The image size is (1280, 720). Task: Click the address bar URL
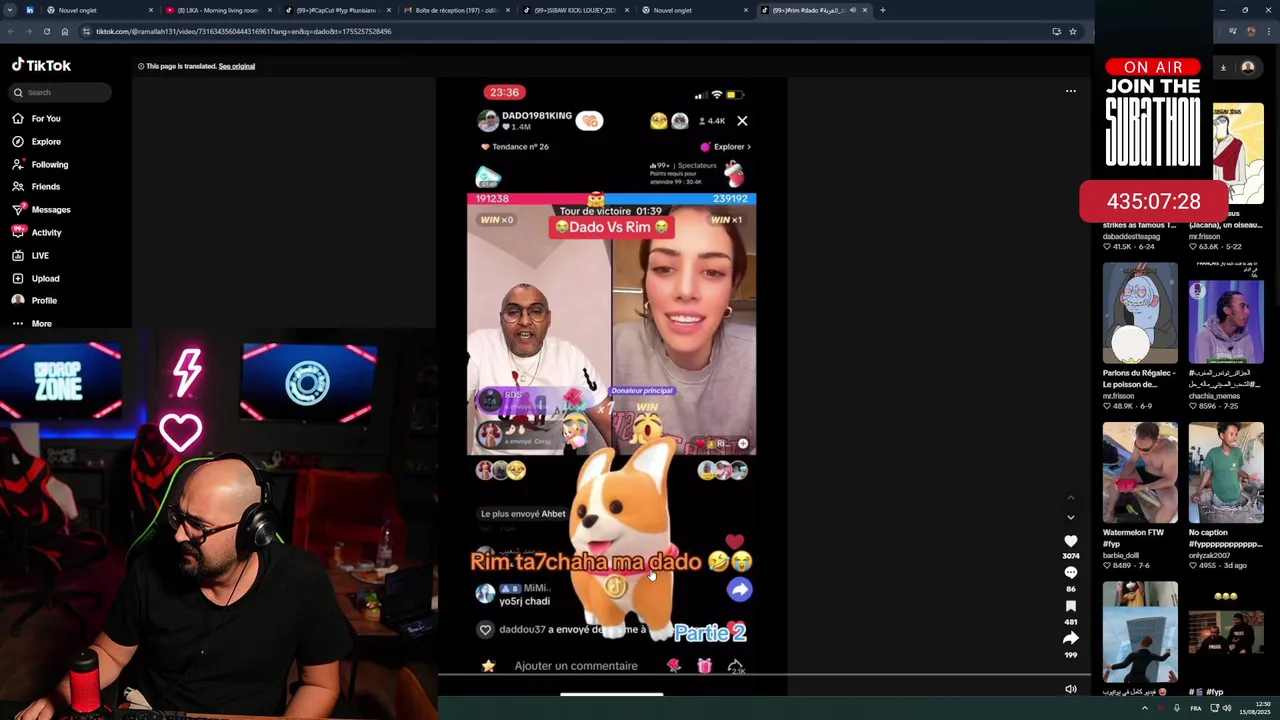pyautogui.click(x=243, y=31)
